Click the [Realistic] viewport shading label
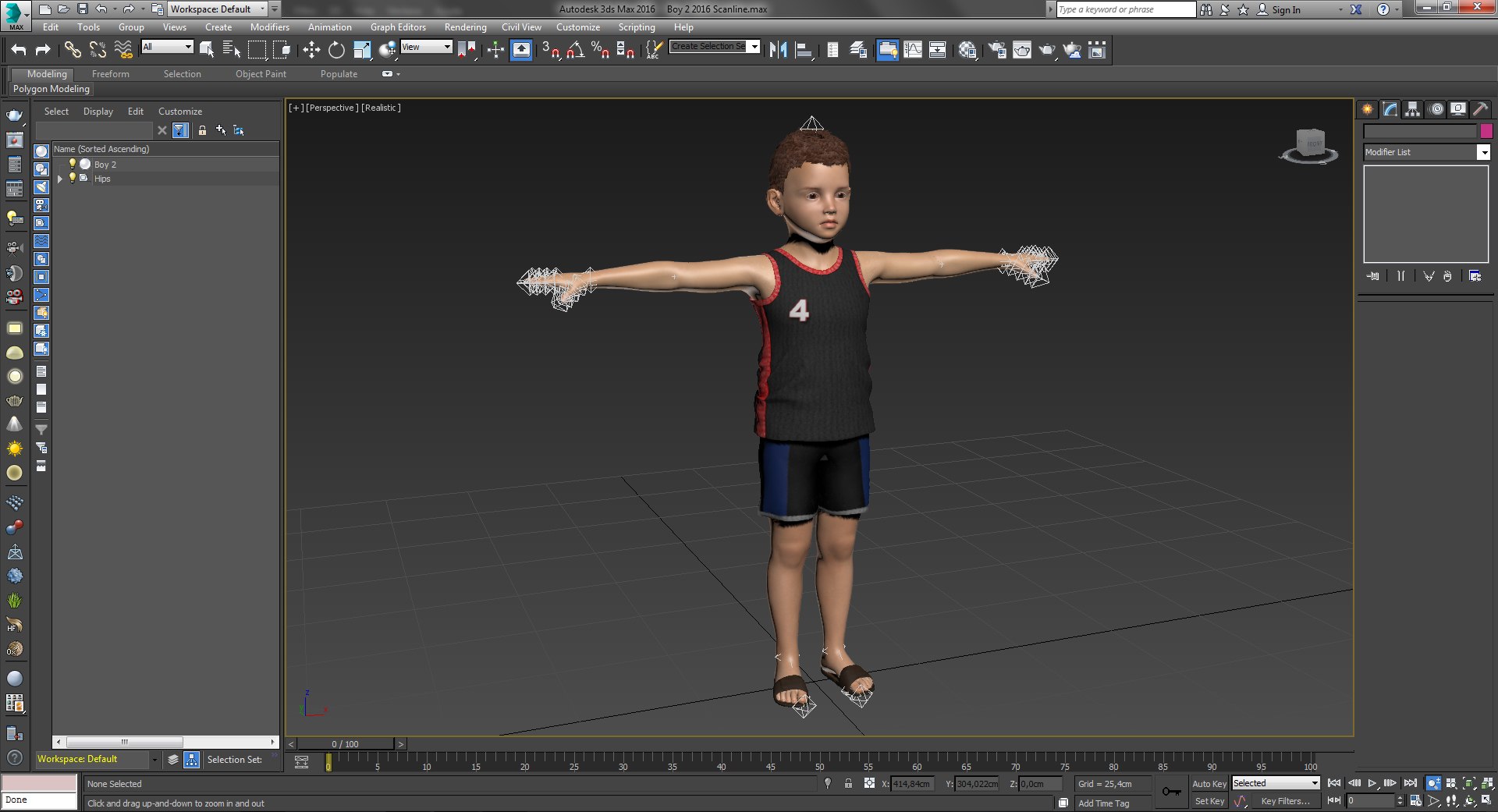The image size is (1498, 812). point(381,108)
